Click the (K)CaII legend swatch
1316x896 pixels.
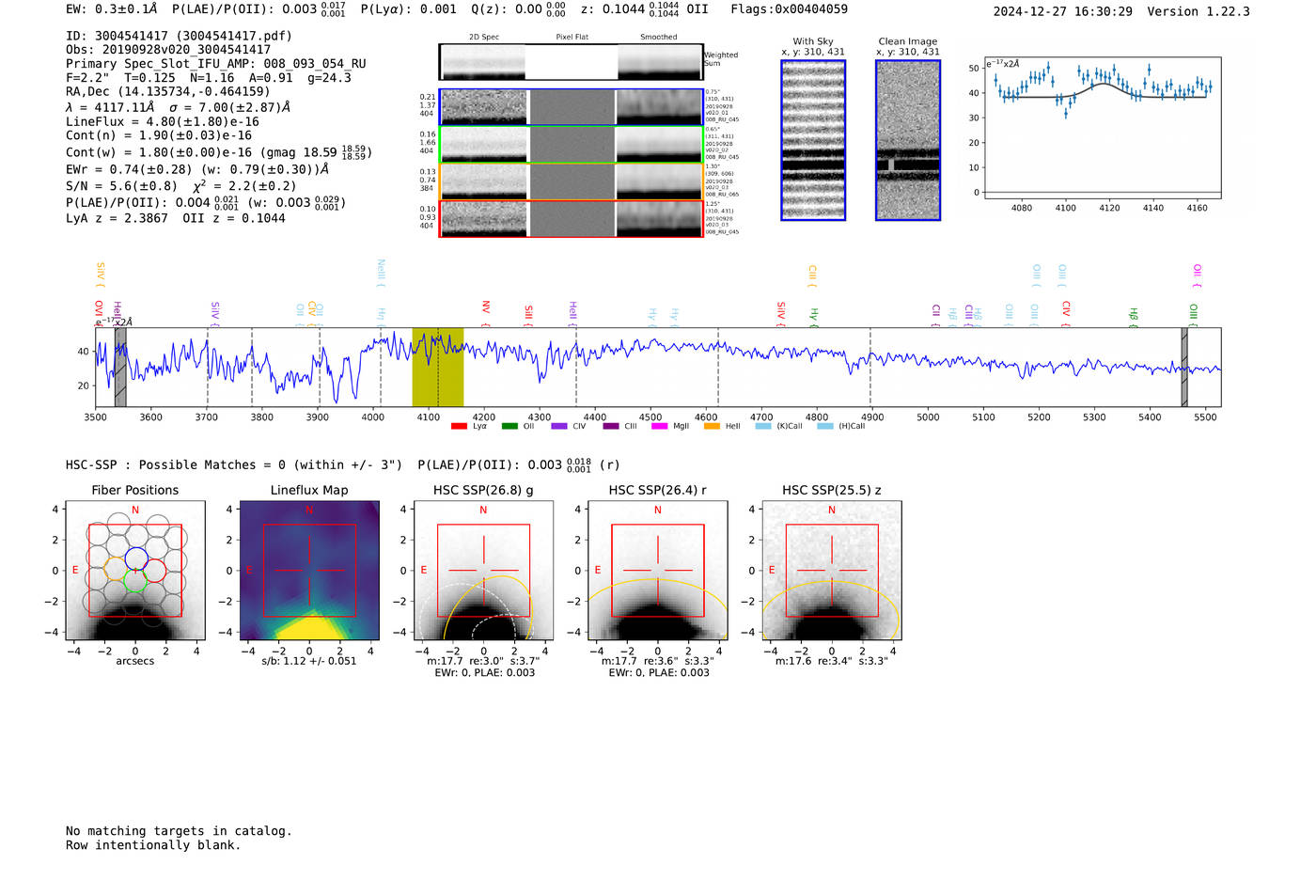[x=763, y=426]
